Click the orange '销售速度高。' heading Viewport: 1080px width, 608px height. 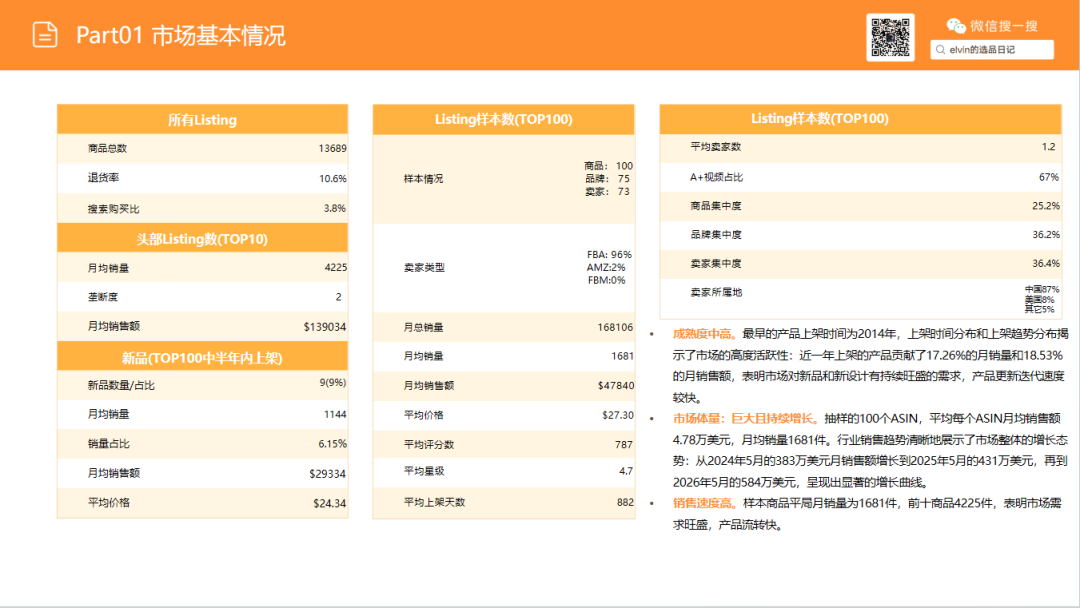705,503
